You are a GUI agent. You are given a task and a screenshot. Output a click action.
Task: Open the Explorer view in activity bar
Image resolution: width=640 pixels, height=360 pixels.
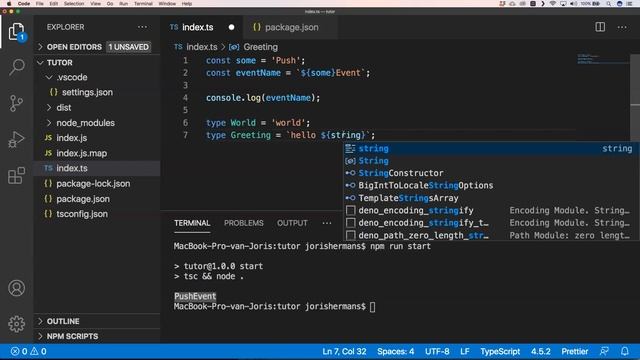coord(16,31)
